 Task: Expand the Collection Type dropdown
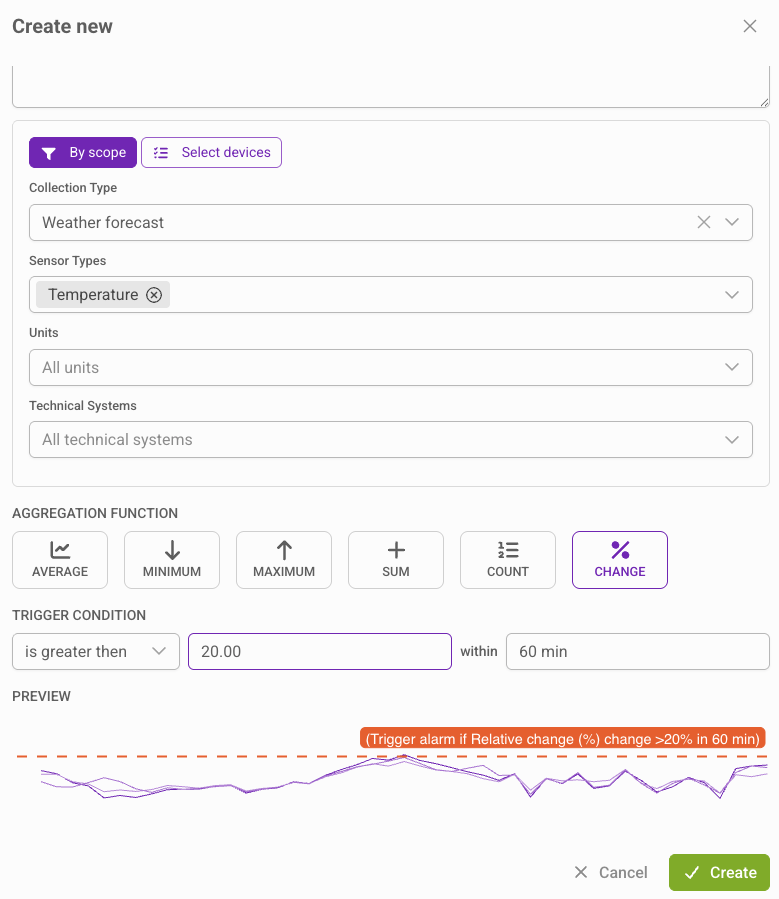(x=733, y=222)
